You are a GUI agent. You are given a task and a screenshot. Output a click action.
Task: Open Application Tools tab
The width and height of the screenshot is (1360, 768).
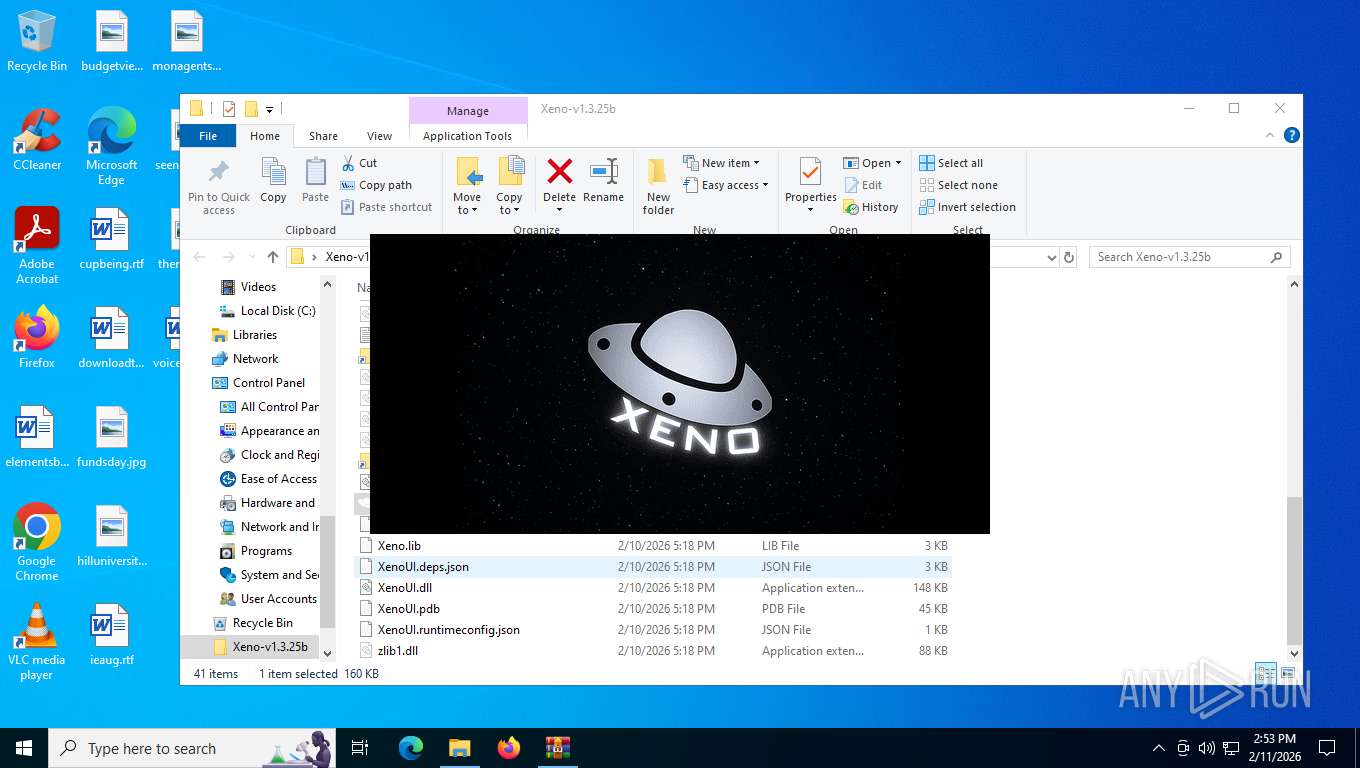click(x=467, y=136)
